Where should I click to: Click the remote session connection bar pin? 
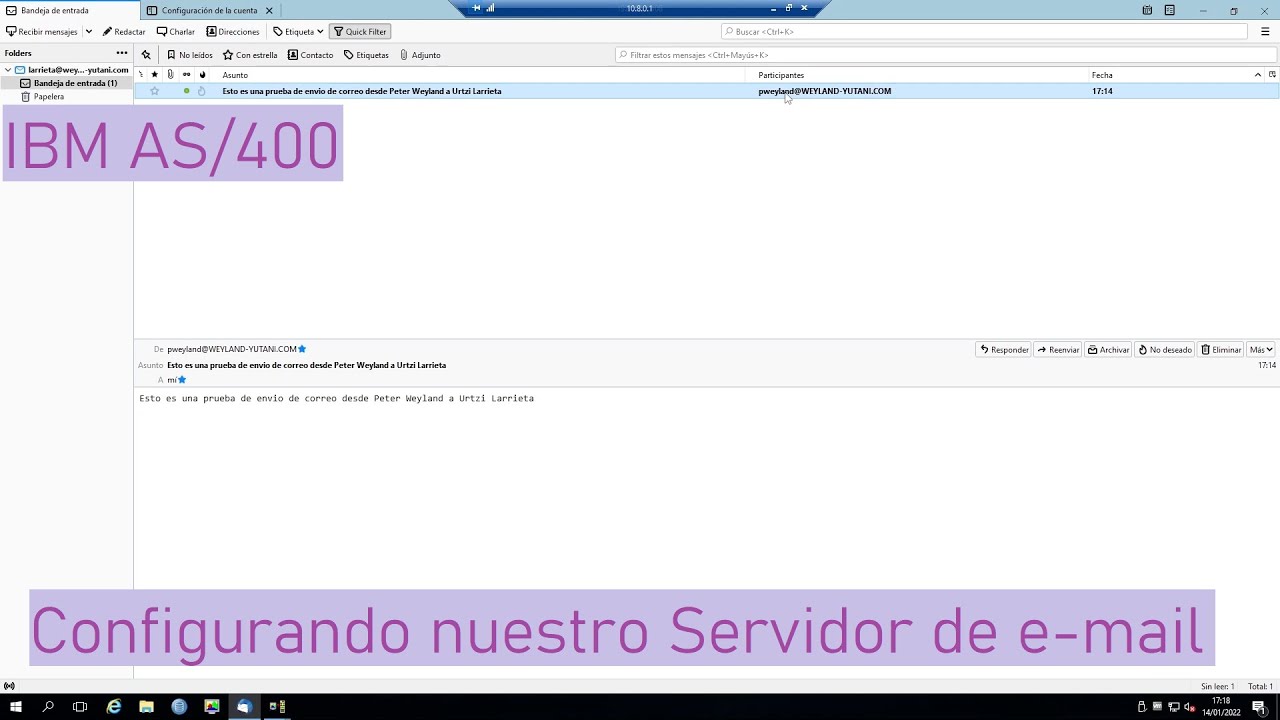point(476,8)
